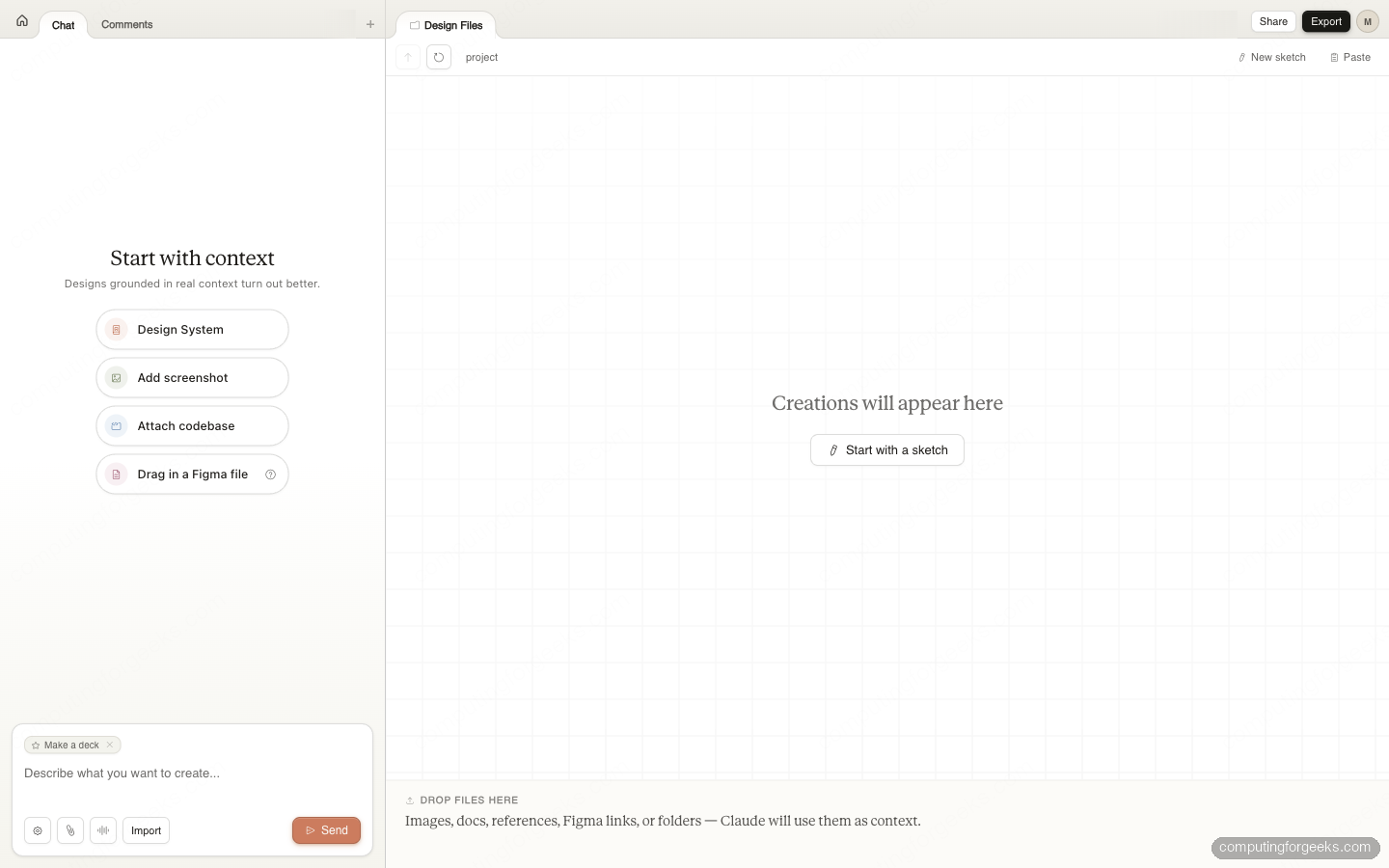Start a new chat with the plus icon
The height and width of the screenshot is (868, 1389).
(x=370, y=24)
